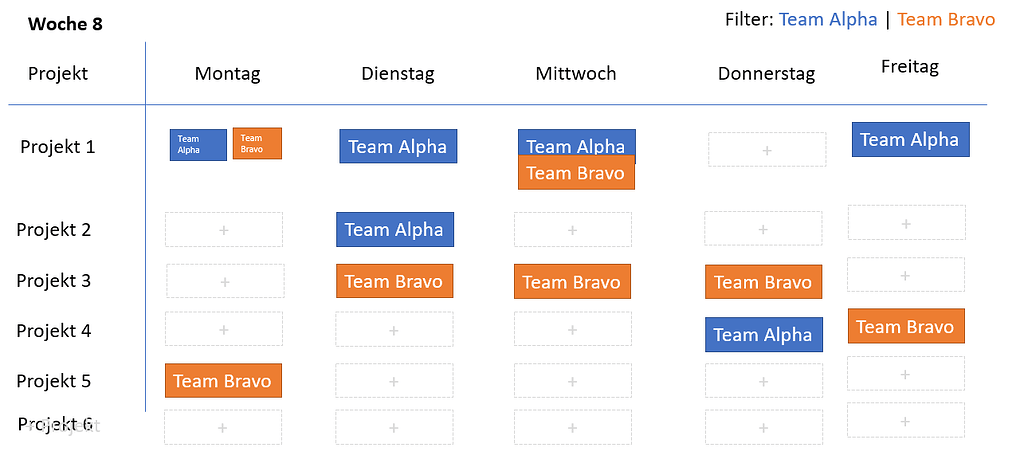
Task: Open Team Alpha card in Projekt 2 Dienstag
Action: point(395,229)
